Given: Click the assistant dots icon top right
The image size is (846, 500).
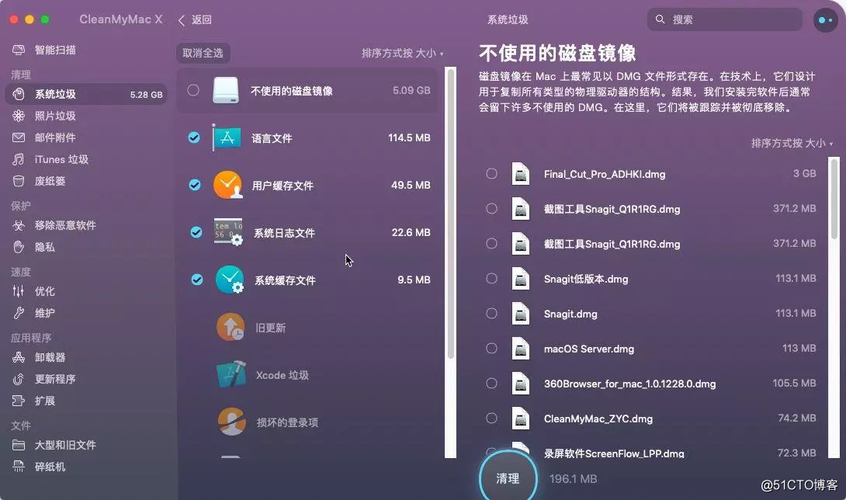Looking at the screenshot, I should tap(825, 20).
